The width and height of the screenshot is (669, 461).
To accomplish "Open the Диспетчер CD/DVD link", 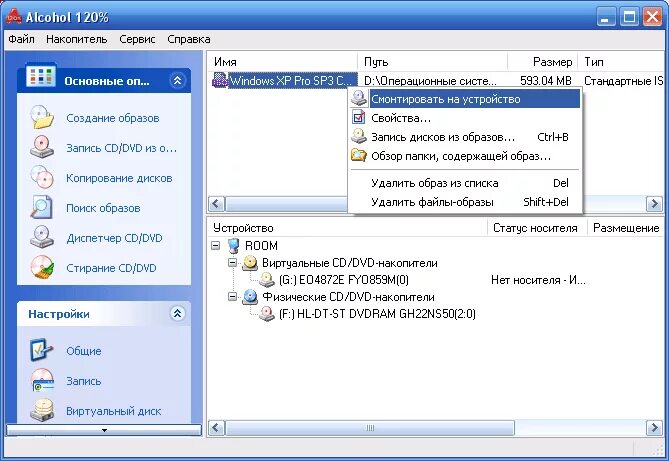I will point(114,238).
